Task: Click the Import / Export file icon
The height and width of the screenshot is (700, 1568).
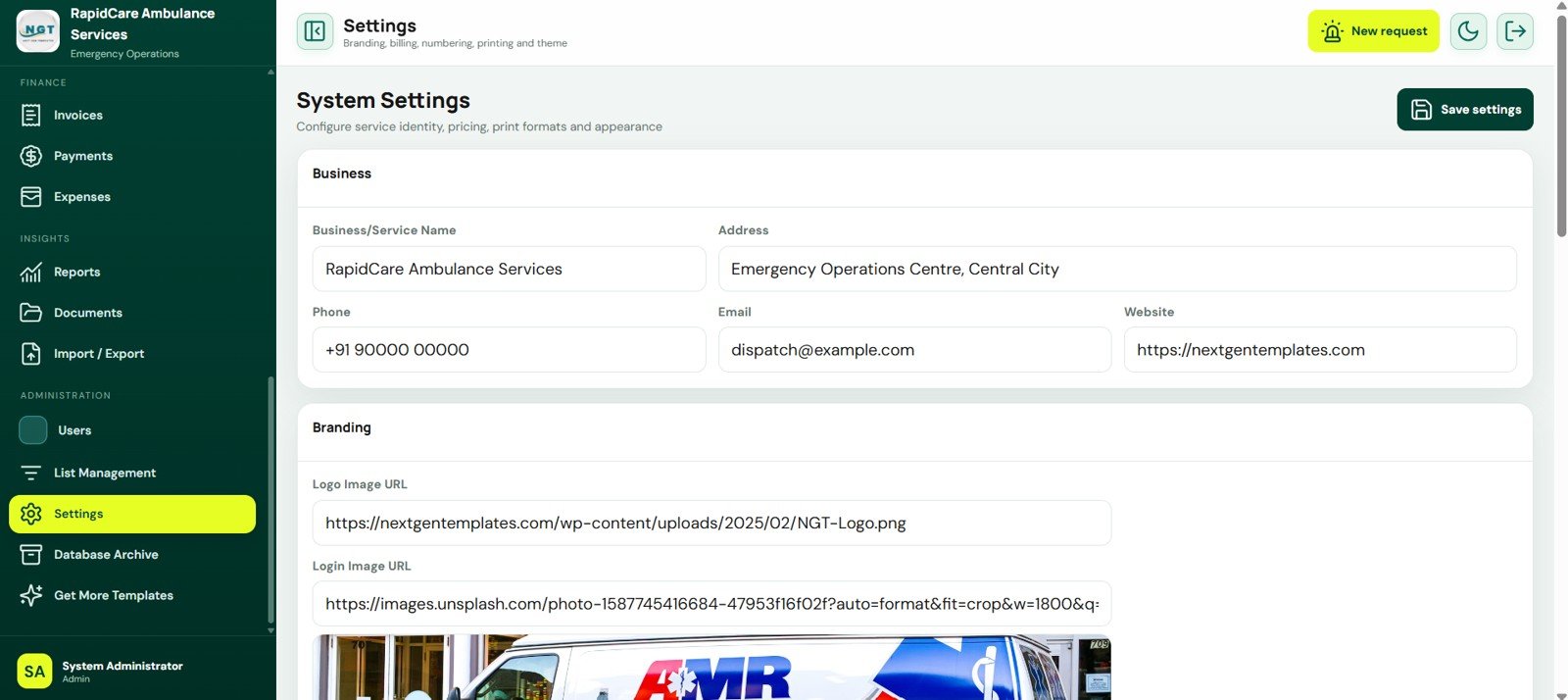Action: pyautogui.click(x=31, y=354)
